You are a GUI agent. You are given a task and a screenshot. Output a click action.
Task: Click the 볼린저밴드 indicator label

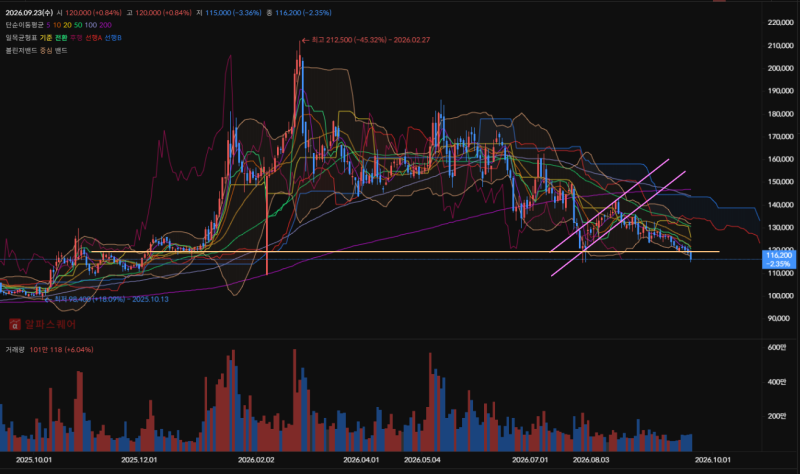pyautogui.click(x=21, y=51)
